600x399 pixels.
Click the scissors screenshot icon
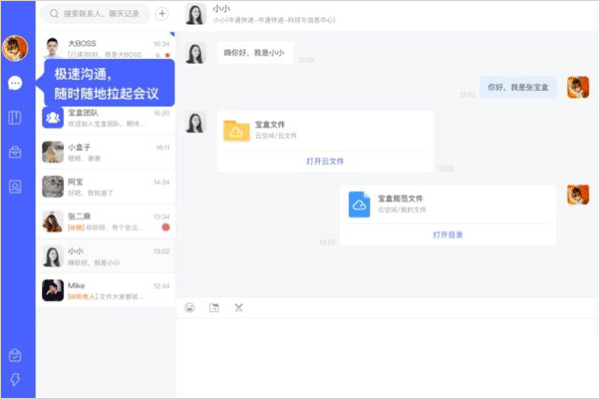coord(239,308)
